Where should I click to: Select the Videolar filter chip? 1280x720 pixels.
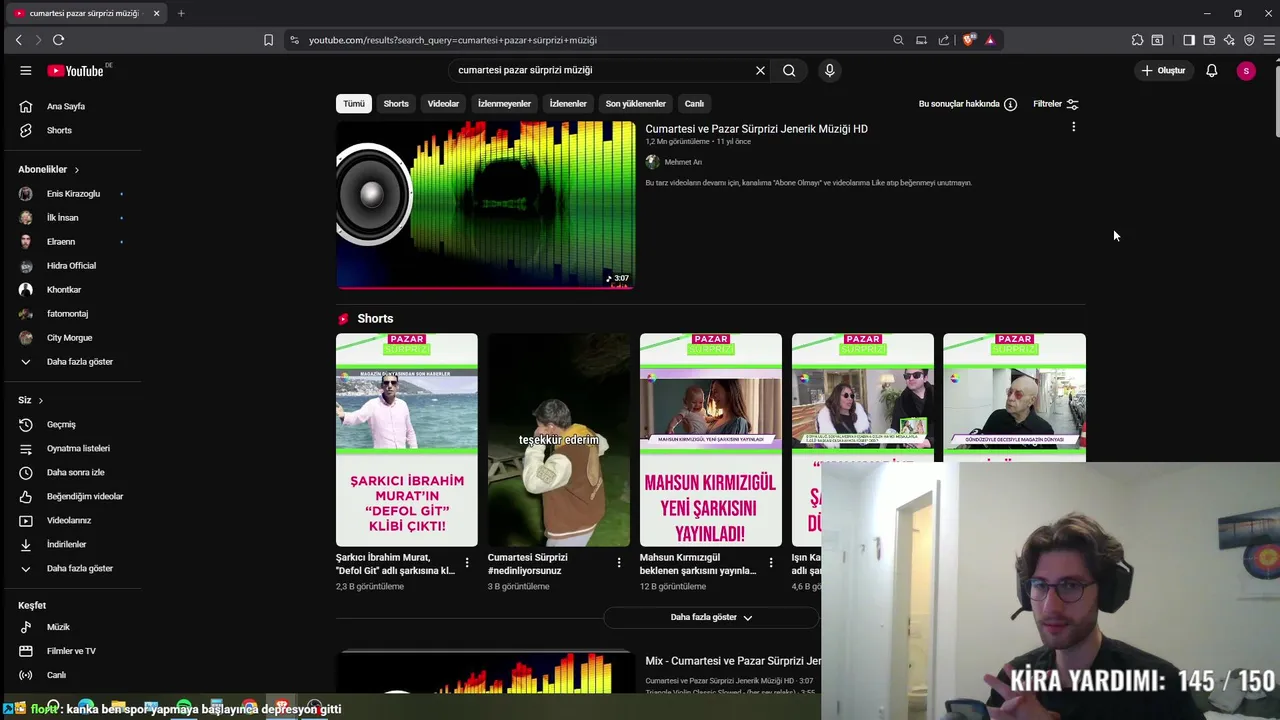pyautogui.click(x=443, y=104)
